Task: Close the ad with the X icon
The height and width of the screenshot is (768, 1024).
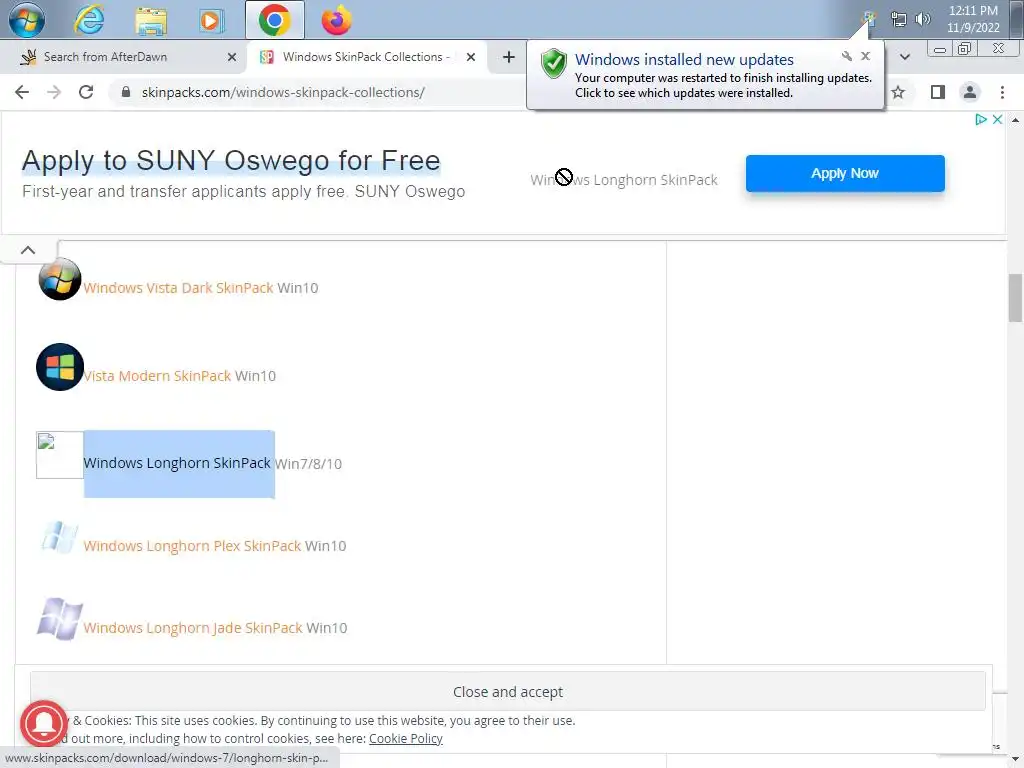Action: pos(997,120)
